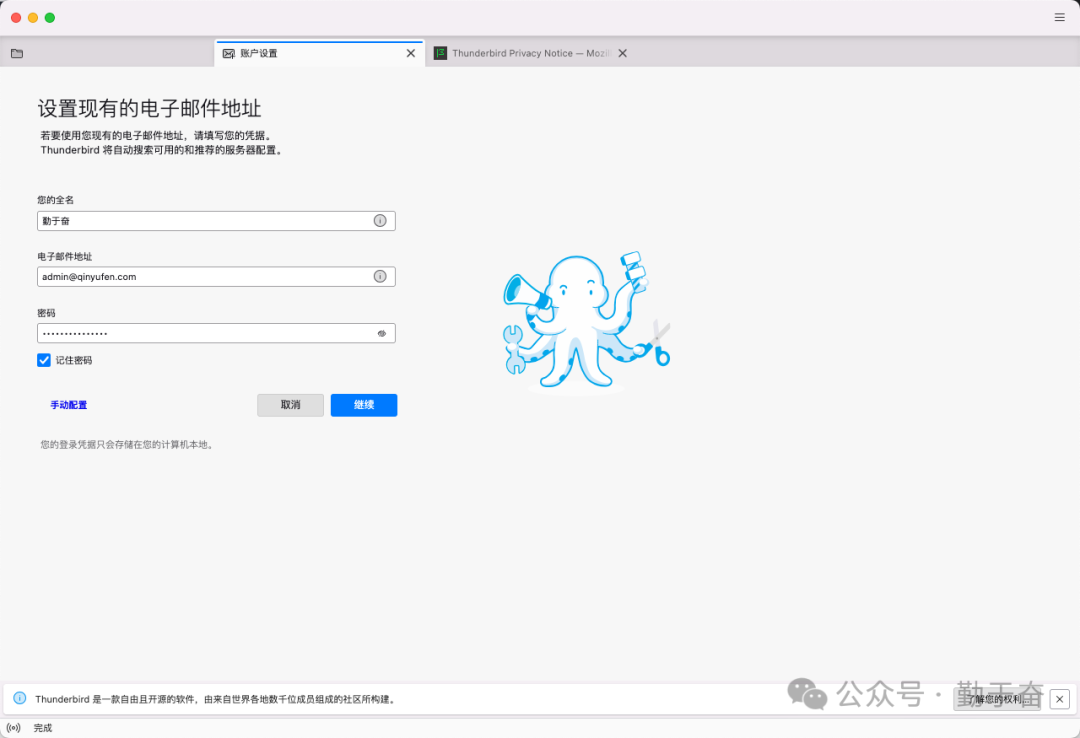Viewport: 1080px width, 738px height.
Task: Click the info icon beside the full name field
Action: 379,220
